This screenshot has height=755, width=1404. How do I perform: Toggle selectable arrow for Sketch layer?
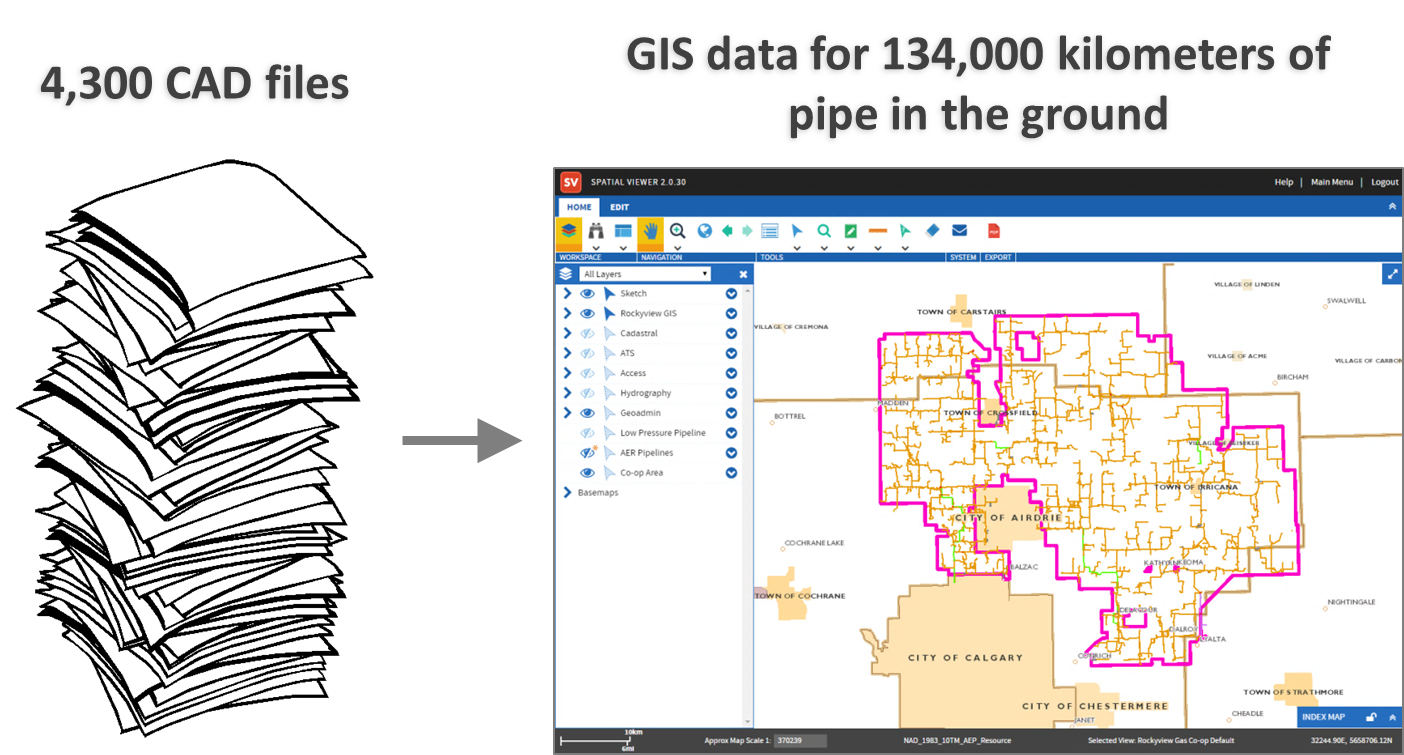609,294
